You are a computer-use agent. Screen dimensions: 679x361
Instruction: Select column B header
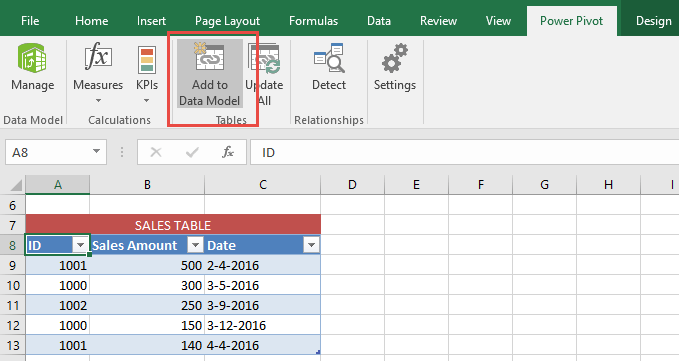tap(147, 185)
